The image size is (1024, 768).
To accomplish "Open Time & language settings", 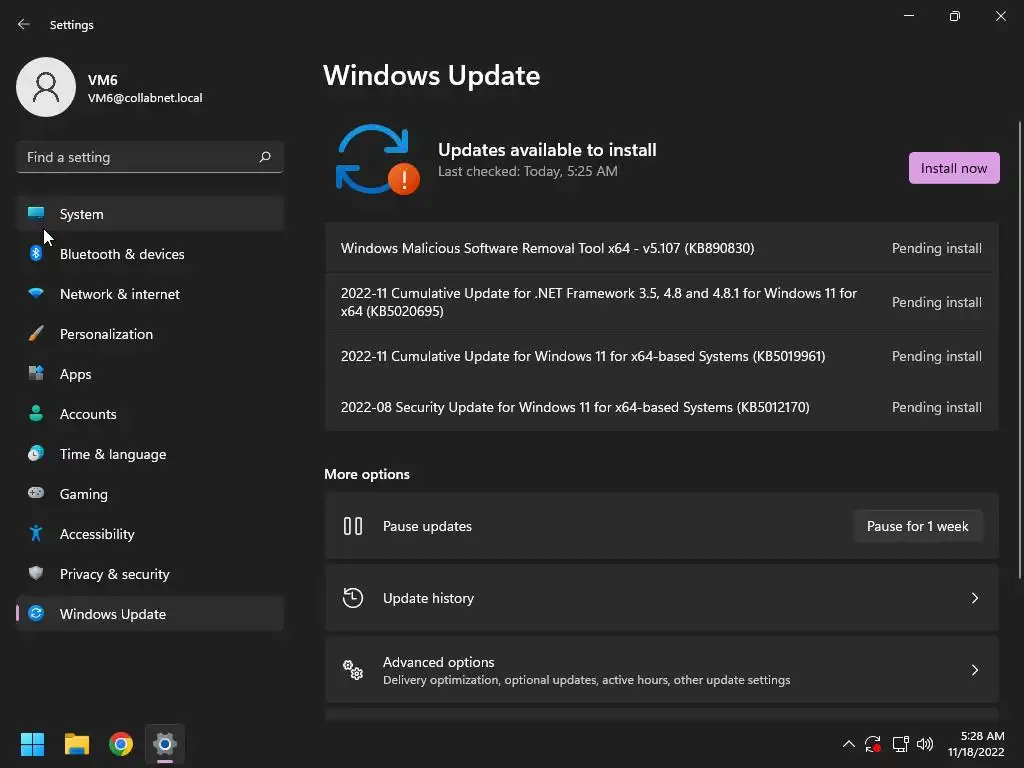I will [150, 453].
